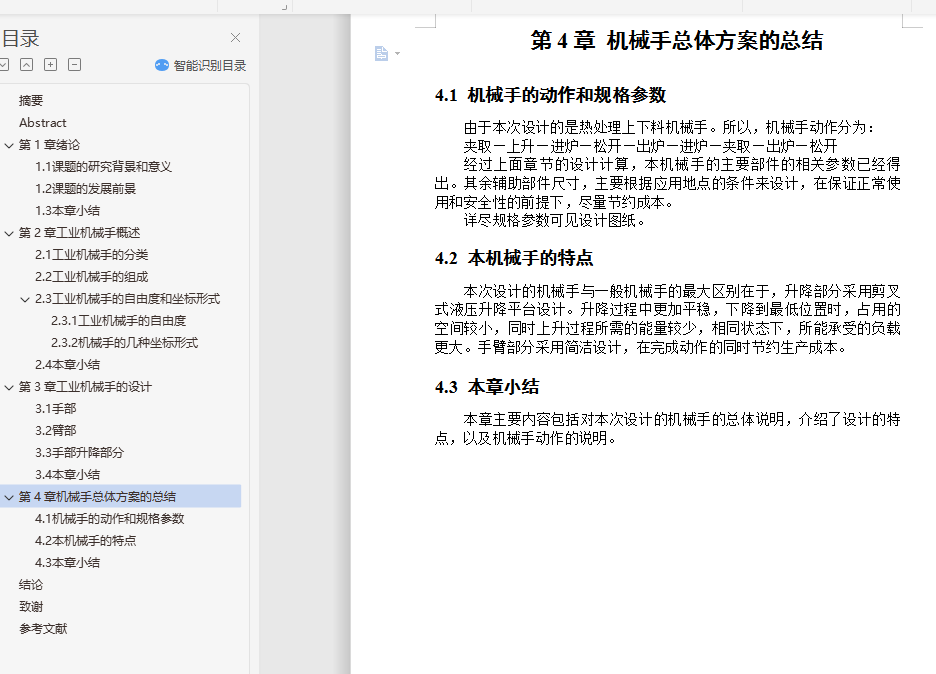Collapse the 第 1 章绪论 tree node
936x674 pixels.
coord(9,145)
